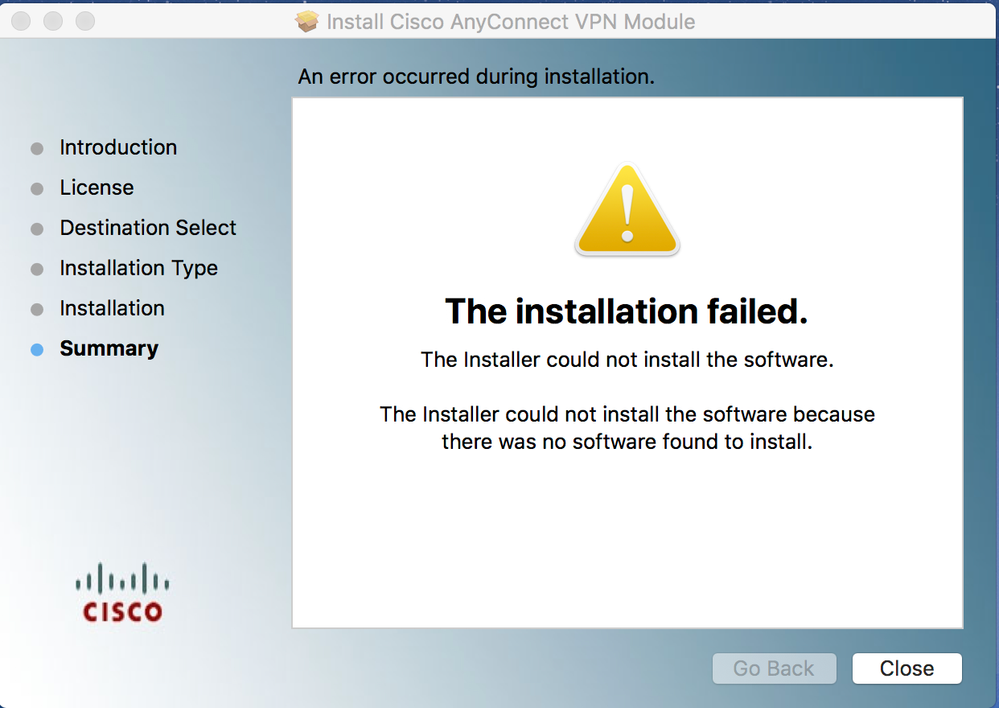Select the Installation Type step
The height and width of the screenshot is (708, 999).
pyautogui.click(x=138, y=268)
